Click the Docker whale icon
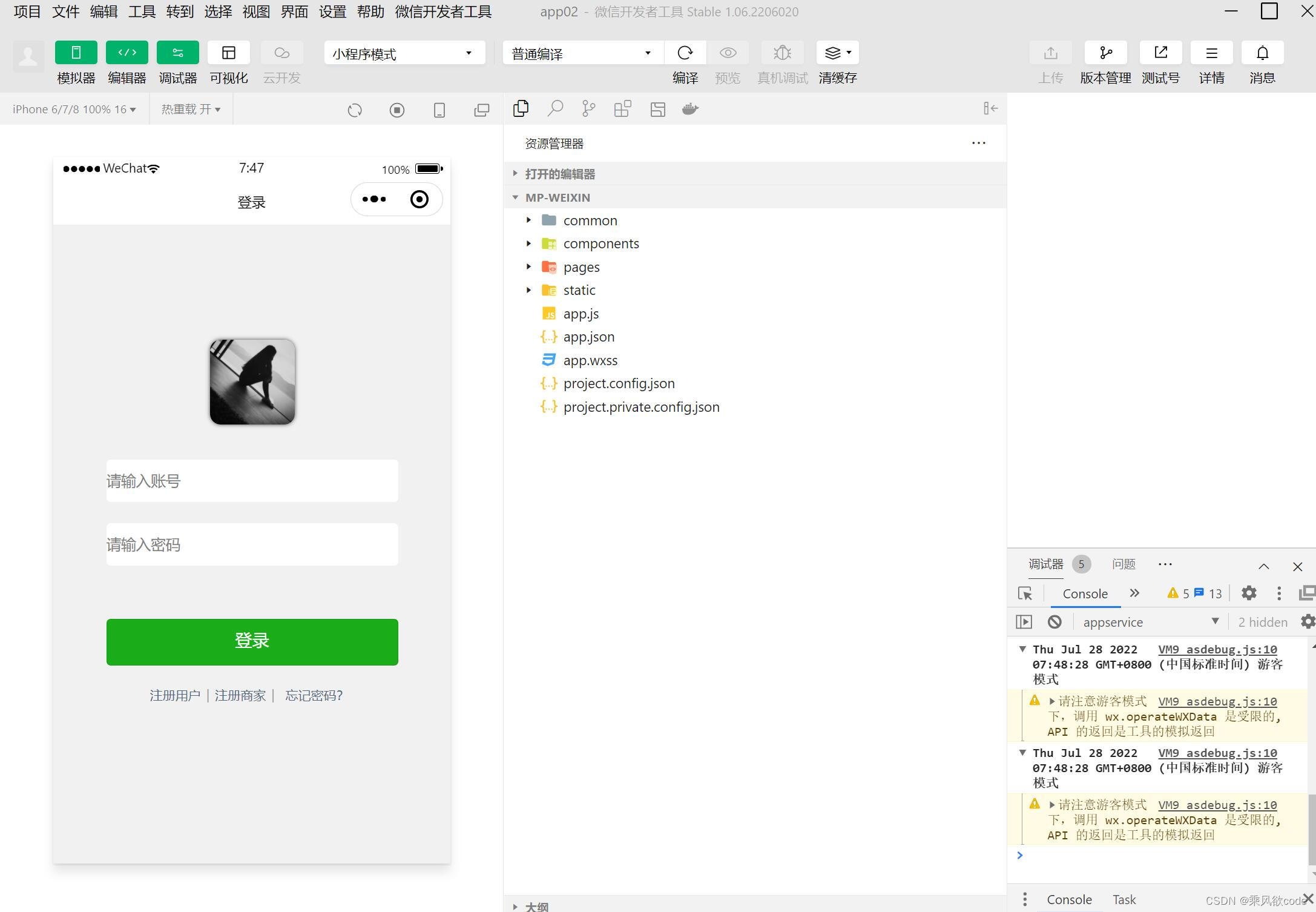 click(690, 109)
